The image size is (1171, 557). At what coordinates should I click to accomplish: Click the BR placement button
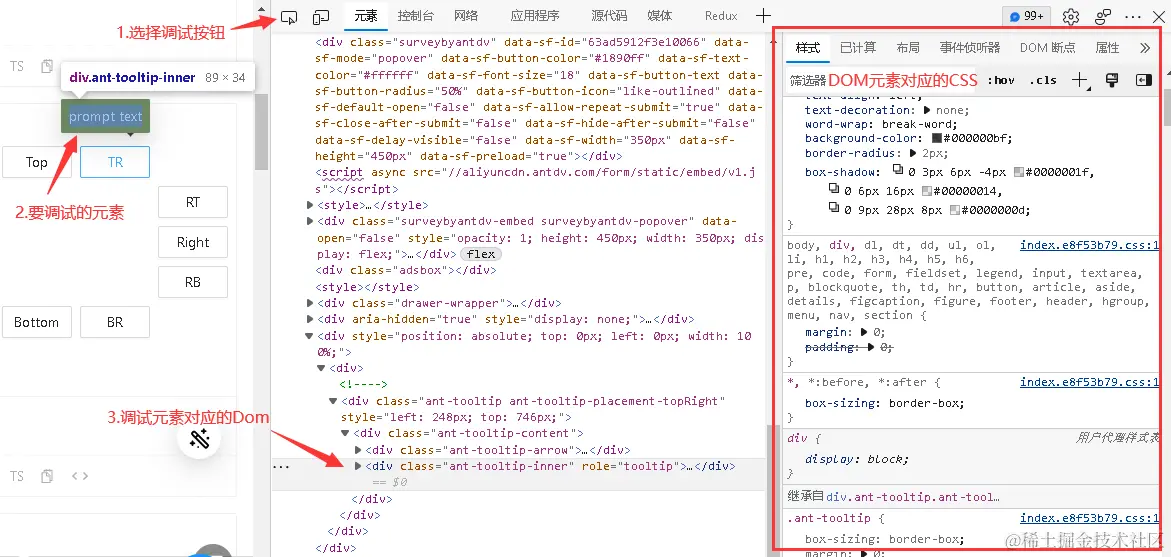115,322
